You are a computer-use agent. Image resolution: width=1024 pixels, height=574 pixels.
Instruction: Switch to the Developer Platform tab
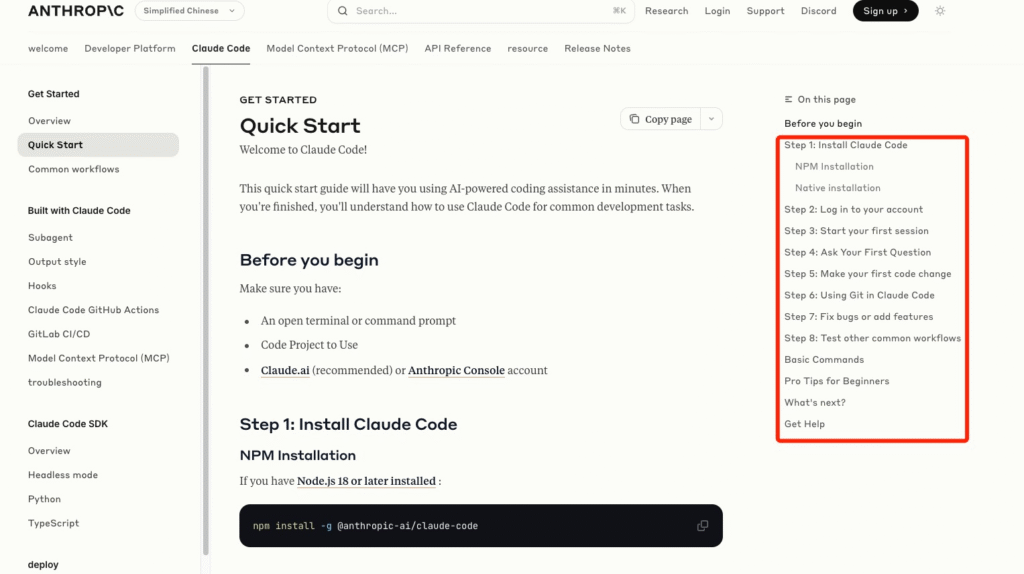point(130,48)
